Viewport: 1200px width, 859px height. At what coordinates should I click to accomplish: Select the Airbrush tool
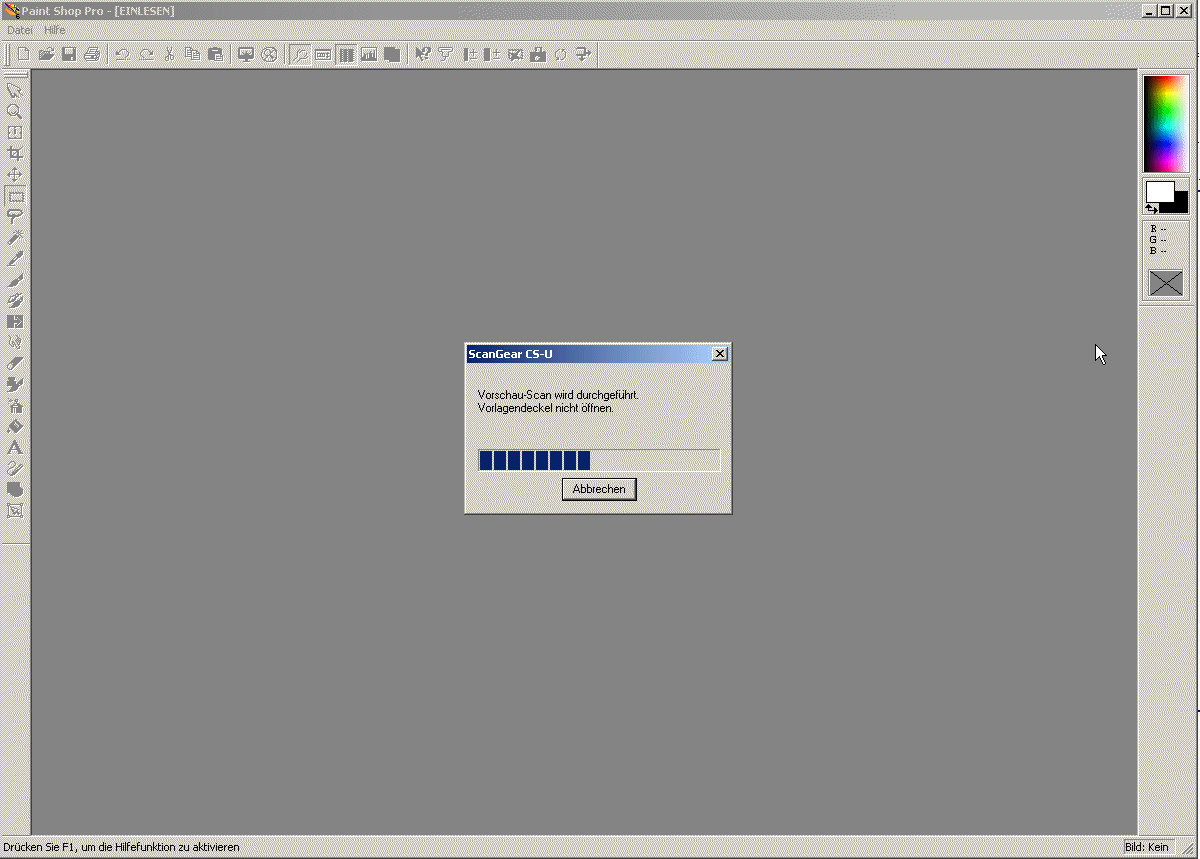[x=15, y=406]
